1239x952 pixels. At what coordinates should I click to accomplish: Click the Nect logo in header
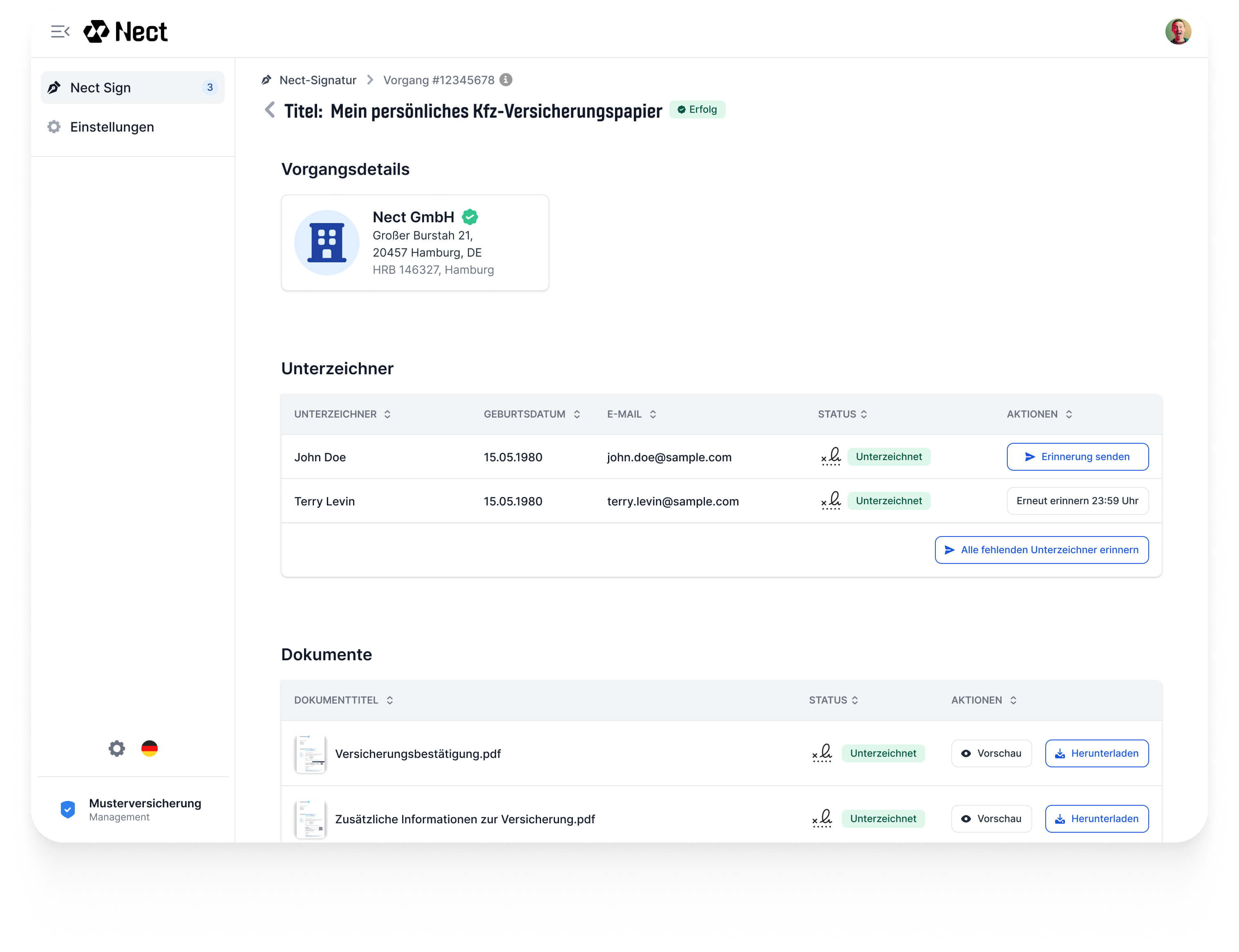(x=126, y=32)
